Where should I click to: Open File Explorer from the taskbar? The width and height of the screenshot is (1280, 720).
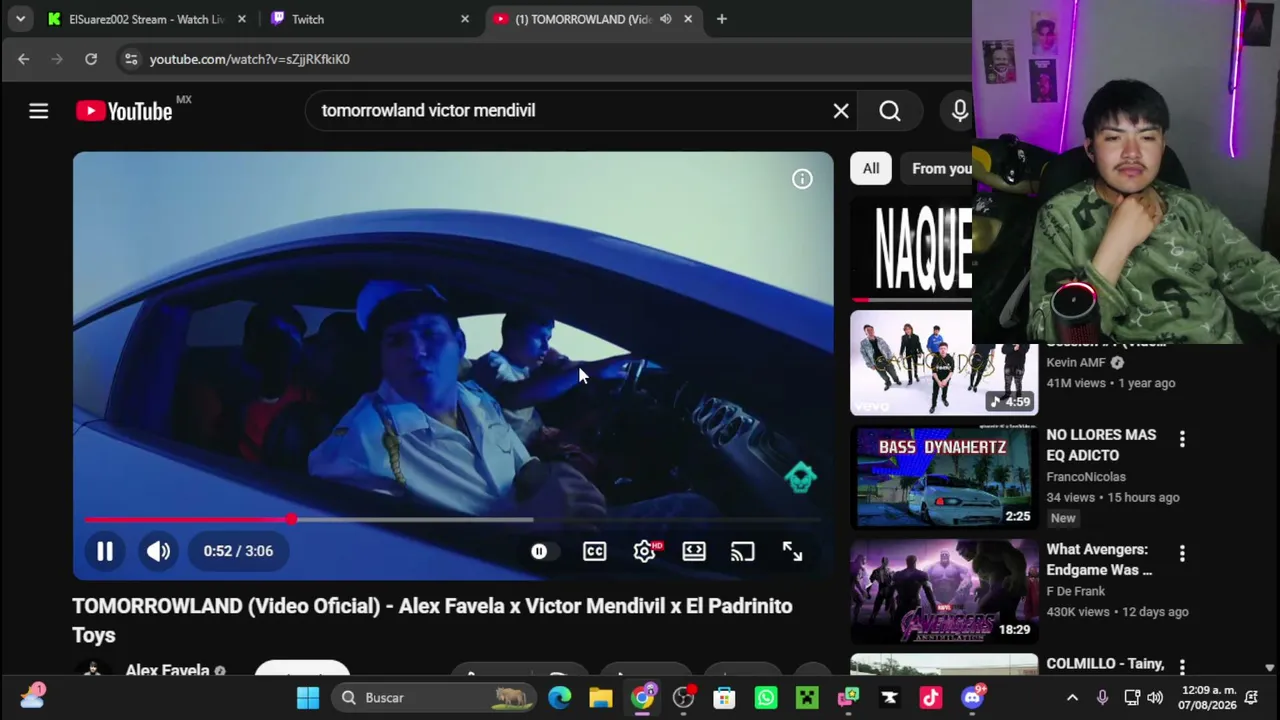pos(601,698)
